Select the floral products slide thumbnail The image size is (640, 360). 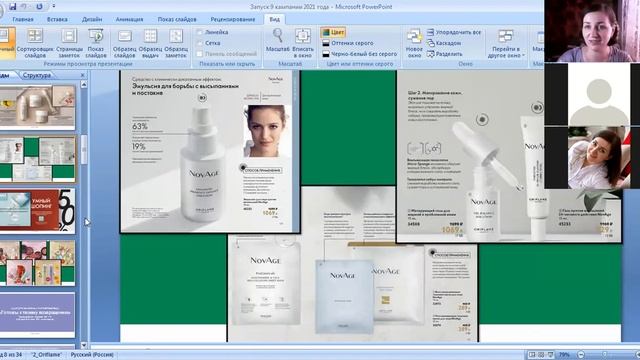[x=38, y=262]
